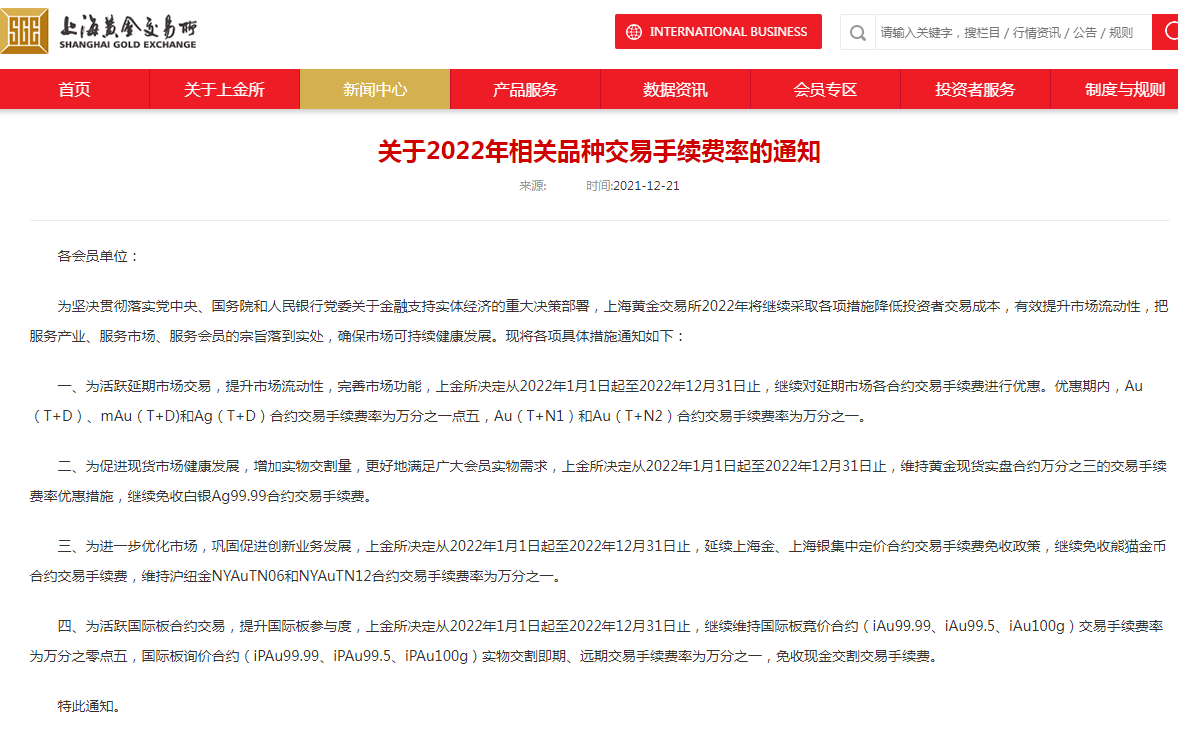Open the 数据资讯 menu
1178x729 pixels.
(675, 89)
